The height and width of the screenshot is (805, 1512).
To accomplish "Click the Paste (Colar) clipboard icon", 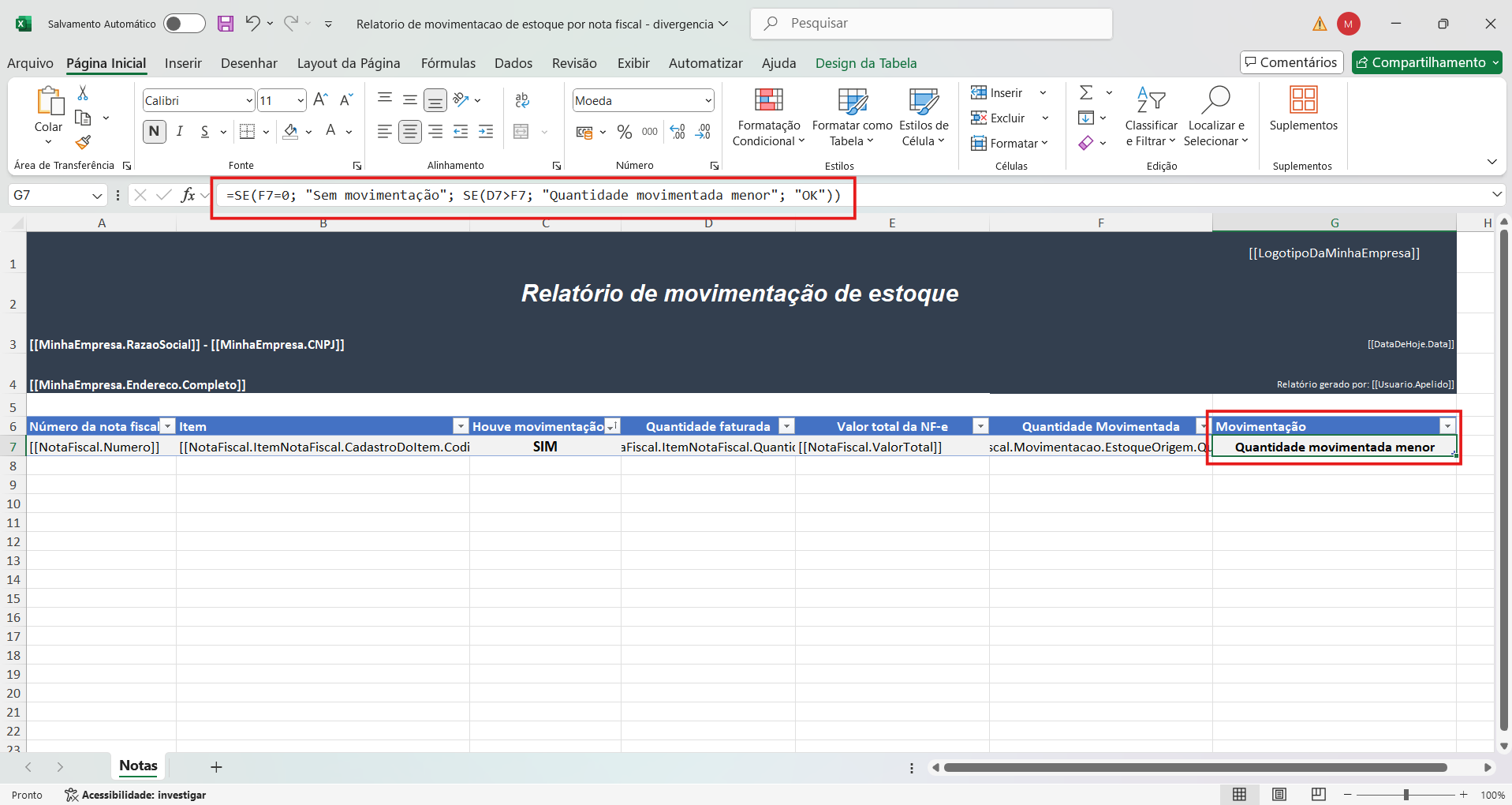I will tap(49, 101).
